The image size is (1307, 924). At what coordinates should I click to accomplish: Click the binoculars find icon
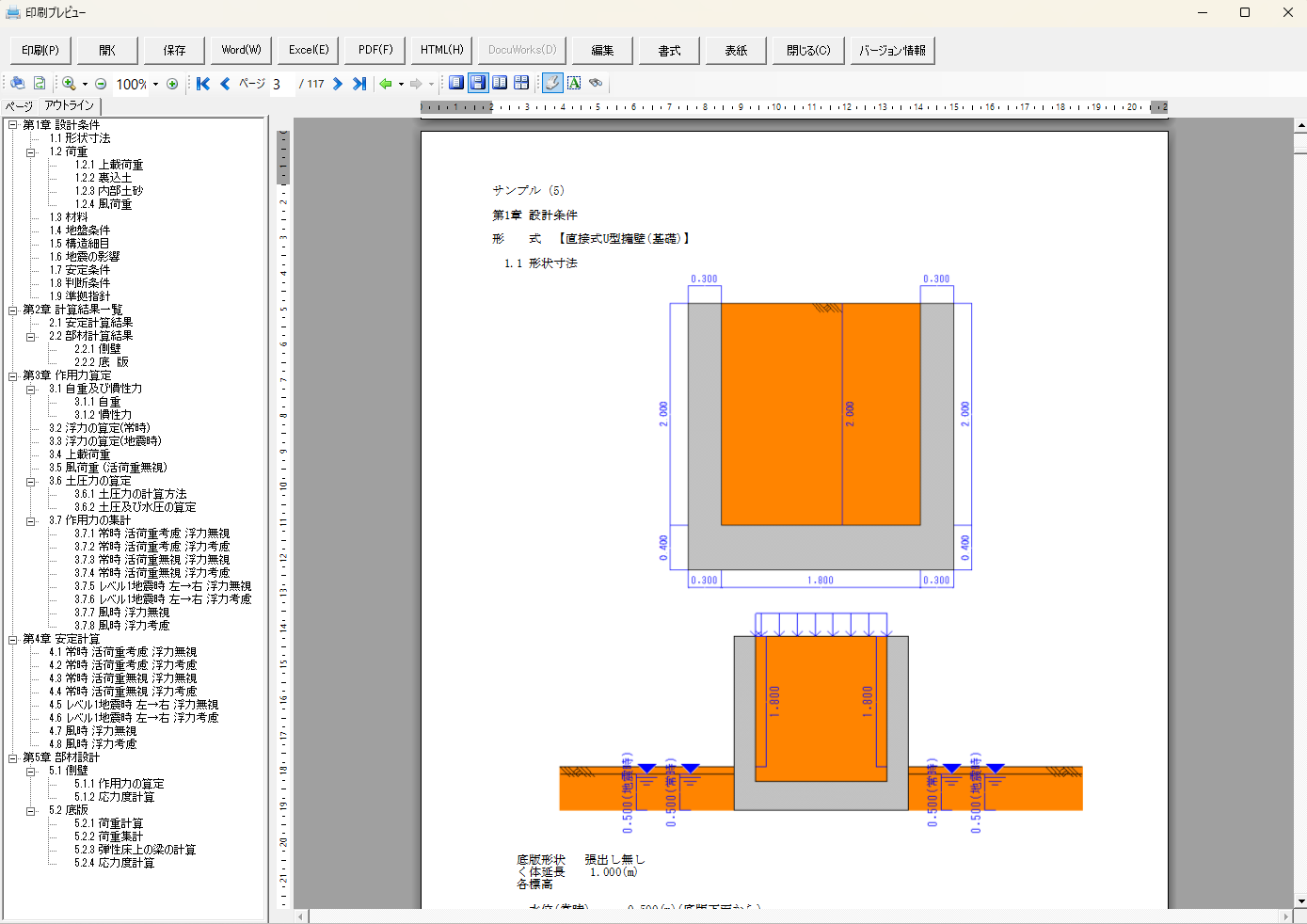pos(596,83)
